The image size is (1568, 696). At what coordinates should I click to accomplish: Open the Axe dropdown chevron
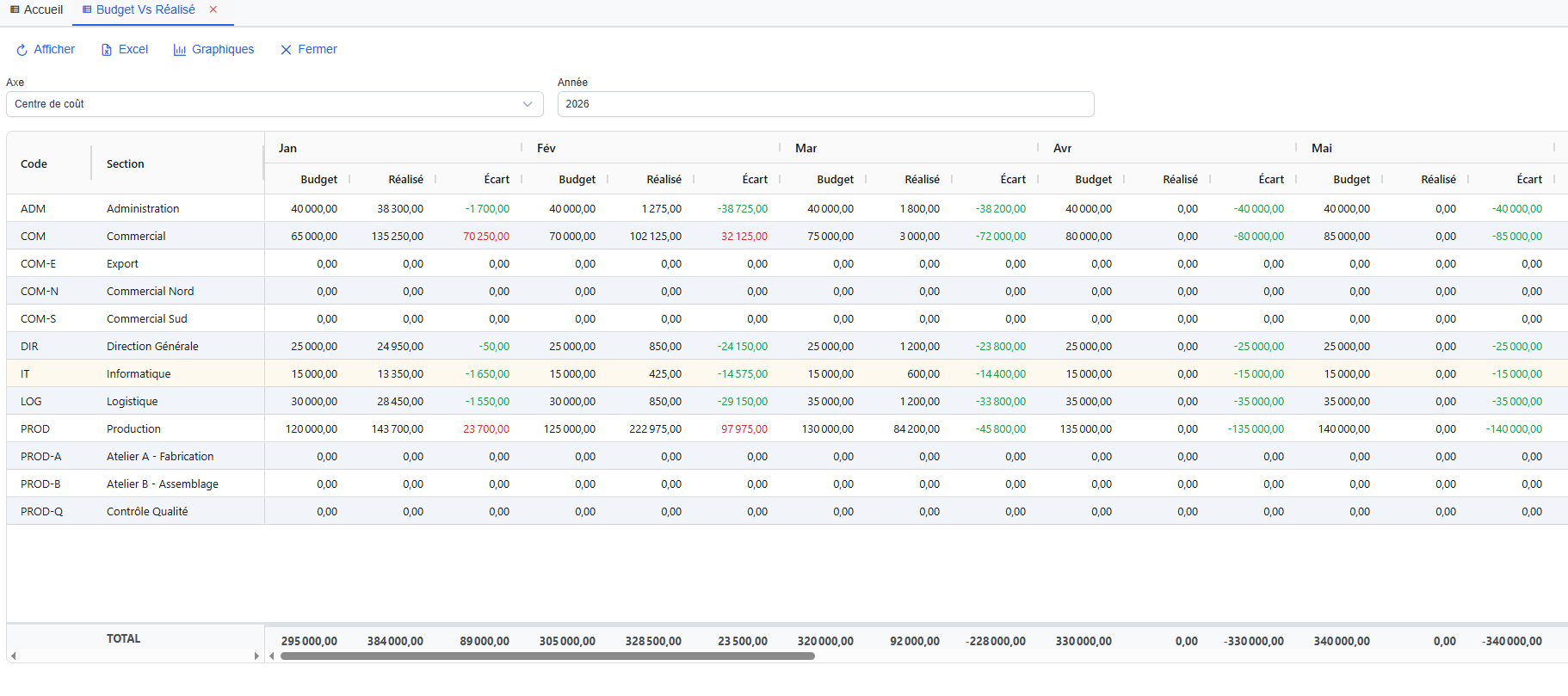click(528, 104)
